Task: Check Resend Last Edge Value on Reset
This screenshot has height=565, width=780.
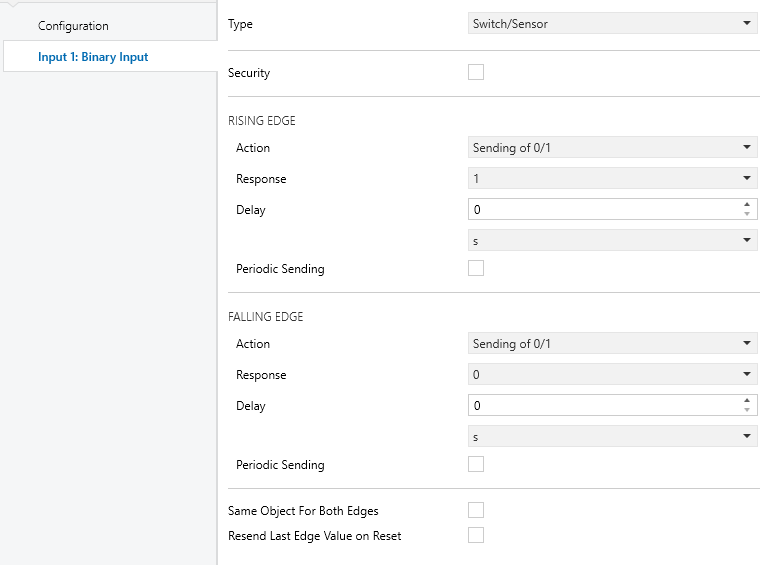Action: click(x=476, y=535)
